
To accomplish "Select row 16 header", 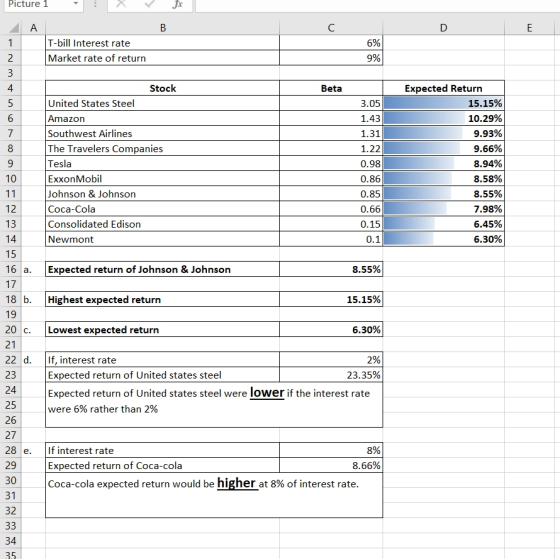I will tap(11, 269).
